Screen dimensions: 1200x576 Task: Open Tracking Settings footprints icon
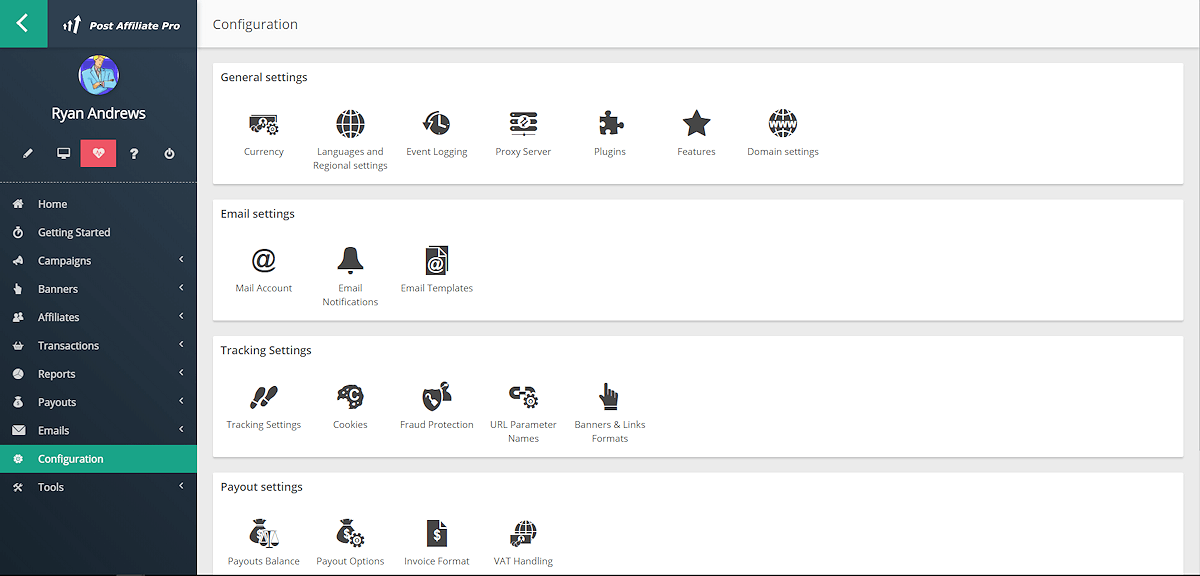[264, 397]
